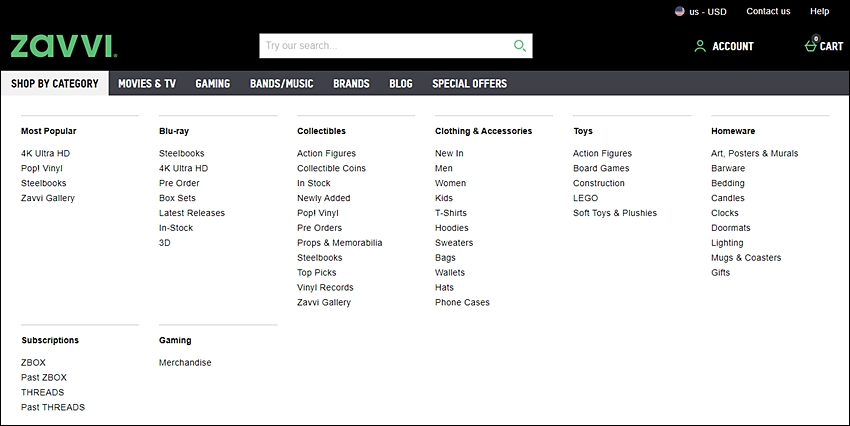Open the Wallets link
This screenshot has height=426, width=850.
pos(450,273)
